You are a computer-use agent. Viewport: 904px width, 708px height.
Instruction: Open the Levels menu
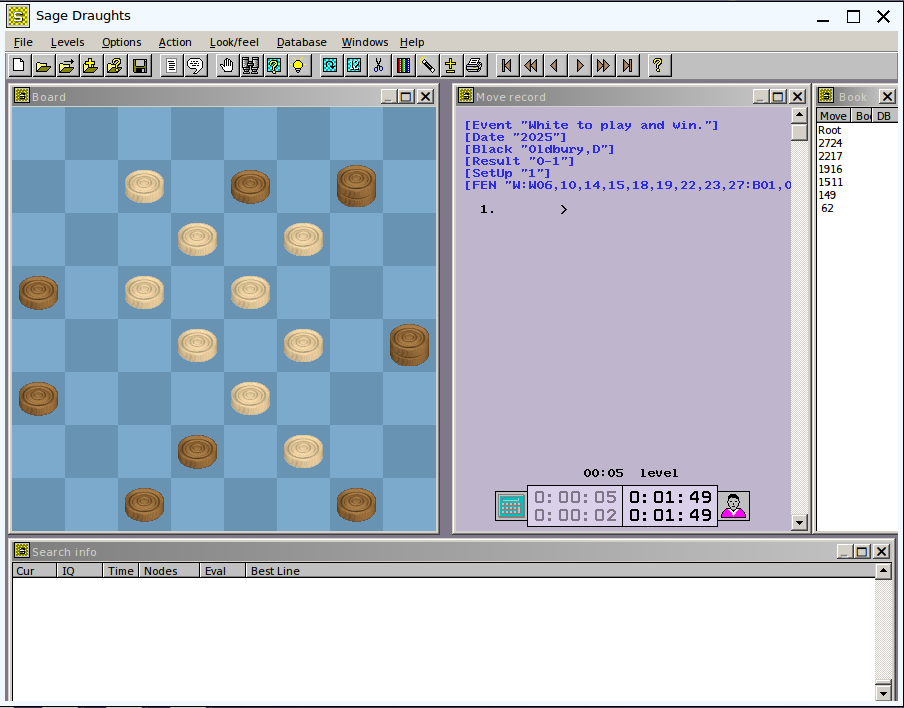click(x=67, y=42)
